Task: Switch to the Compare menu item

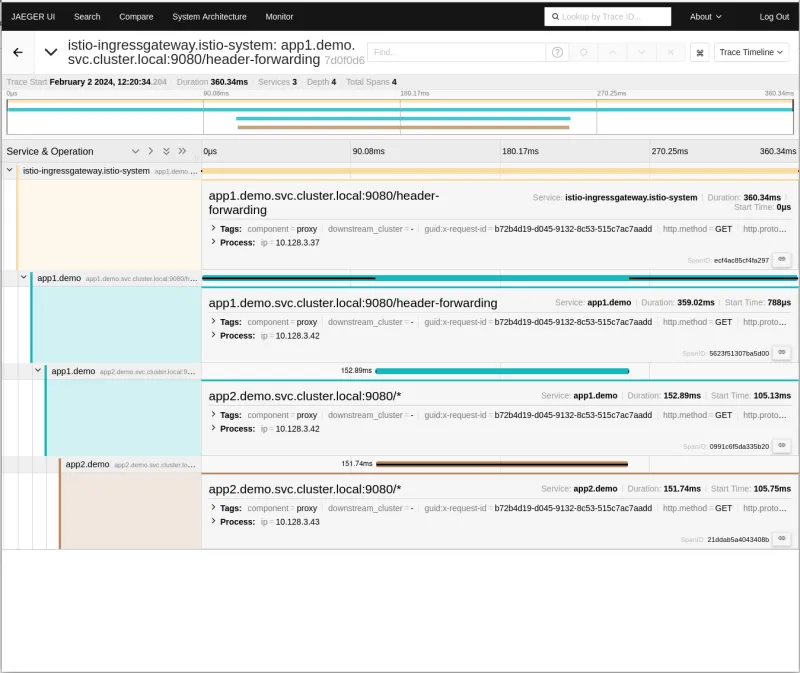Action: pyautogui.click(x=136, y=16)
